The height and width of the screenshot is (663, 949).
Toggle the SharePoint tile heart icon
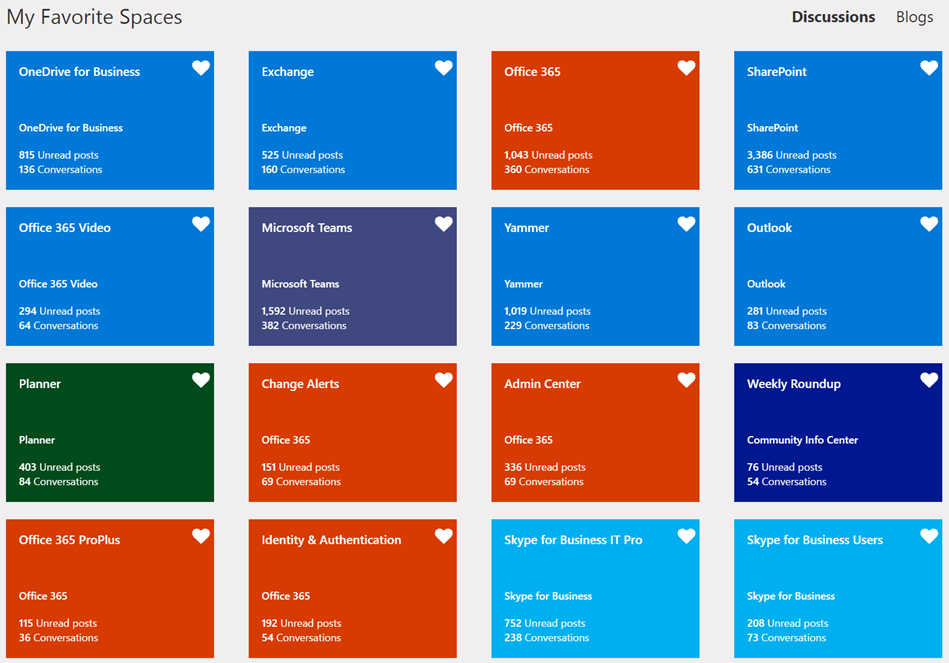click(x=929, y=68)
